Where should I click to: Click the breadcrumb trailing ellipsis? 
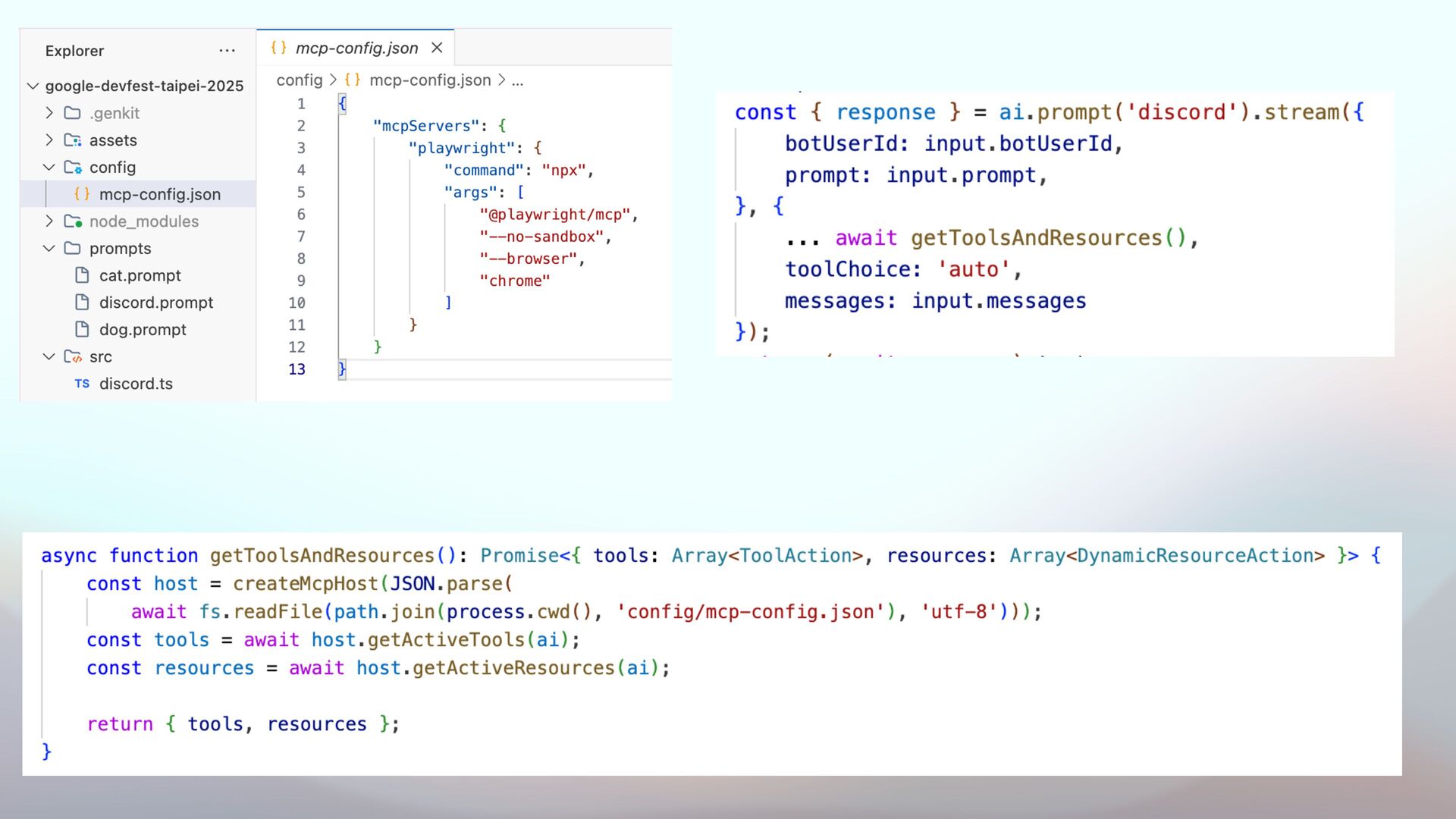click(517, 80)
